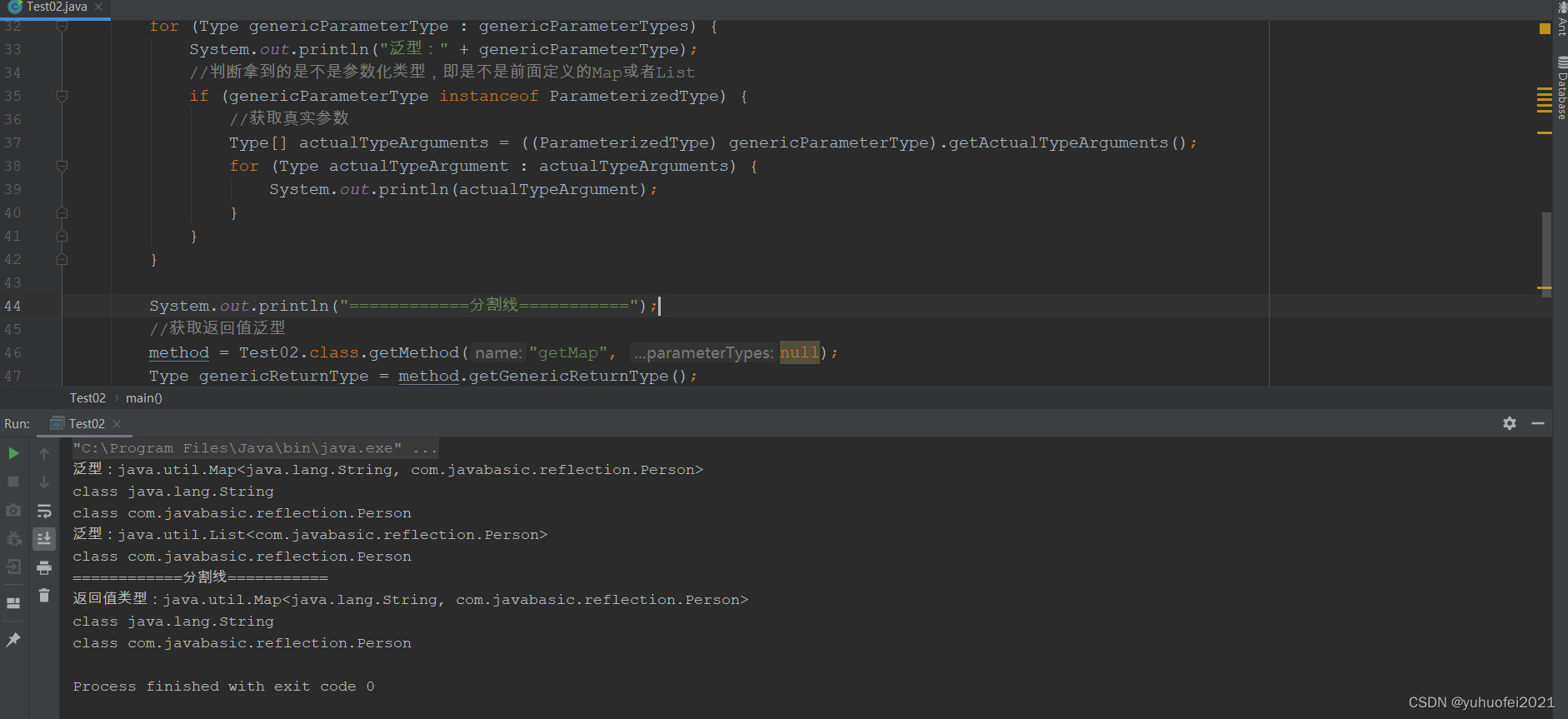Open the Database side tool window
The image size is (1568, 719).
(1561, 88)
